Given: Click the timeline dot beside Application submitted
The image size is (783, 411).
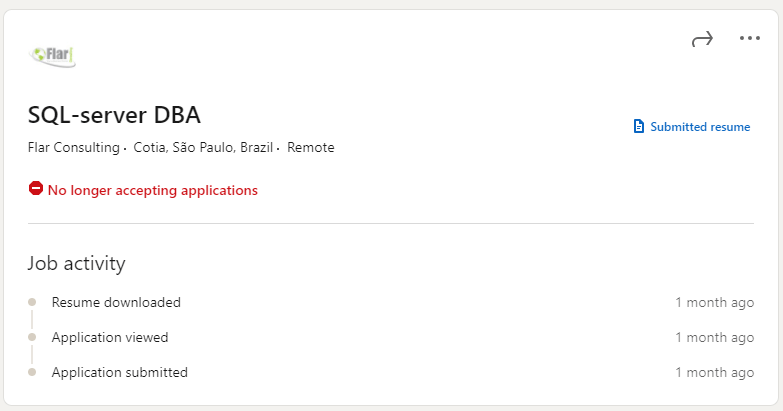Looking at the screenshot, I should tap(33, 372).
